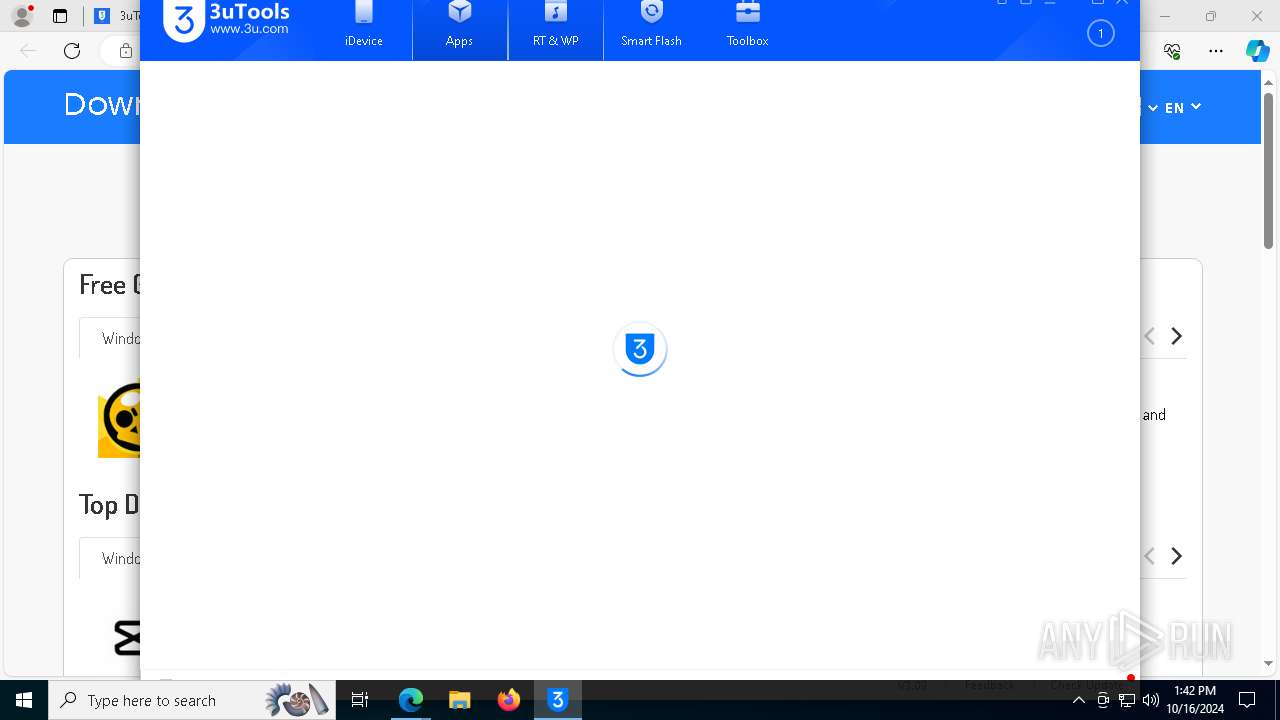Go back in the Edge browser
The image size is (1280, 720).
pyautogui.click(x=28, y=51)
